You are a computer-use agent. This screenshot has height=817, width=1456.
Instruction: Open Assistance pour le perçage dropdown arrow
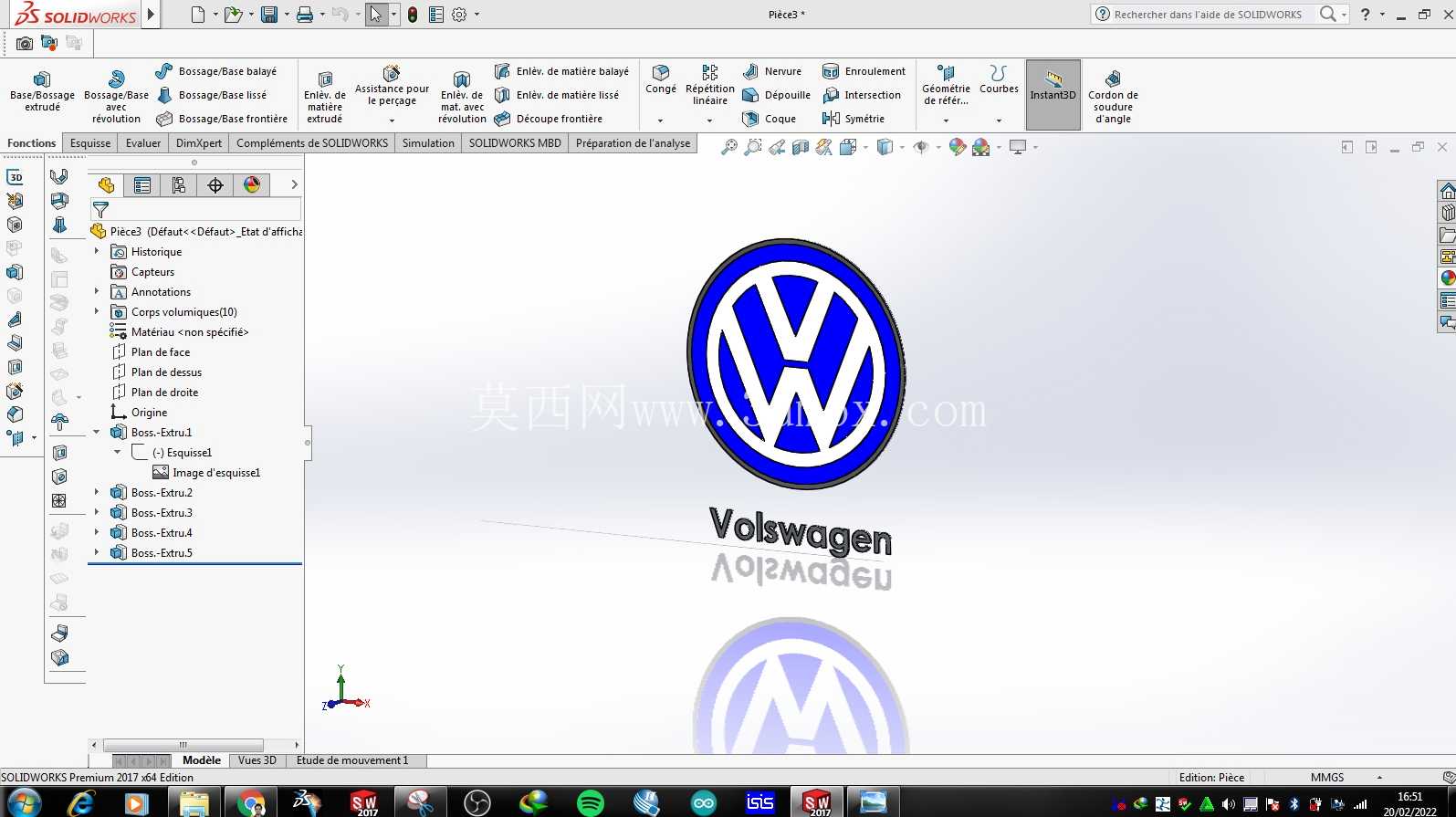(x=393, y=120)
